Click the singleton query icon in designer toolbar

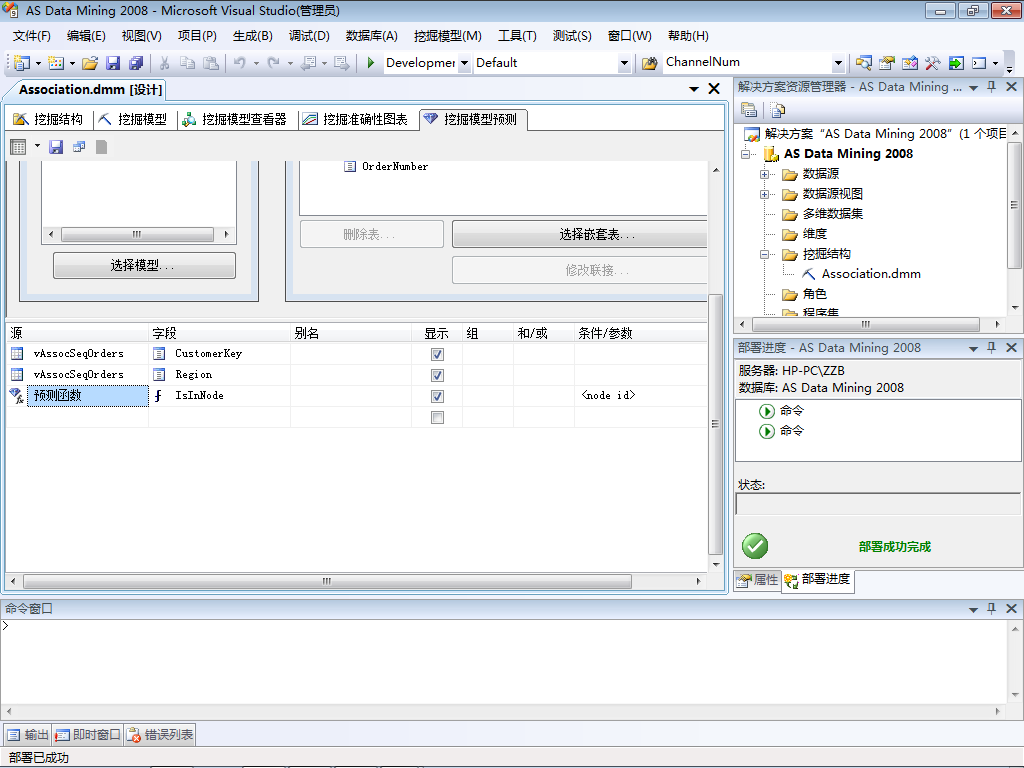(x=79, y=147)
